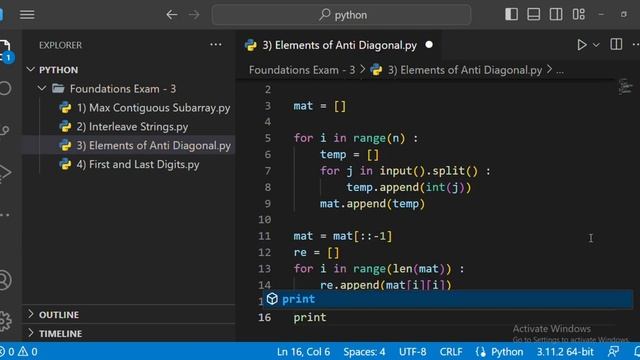Image resolution: width=640 pixels, height=360 pixels.
Task: Open Explorer views and more actions menu
Action: pyautogui.click(x=216, y=45)
